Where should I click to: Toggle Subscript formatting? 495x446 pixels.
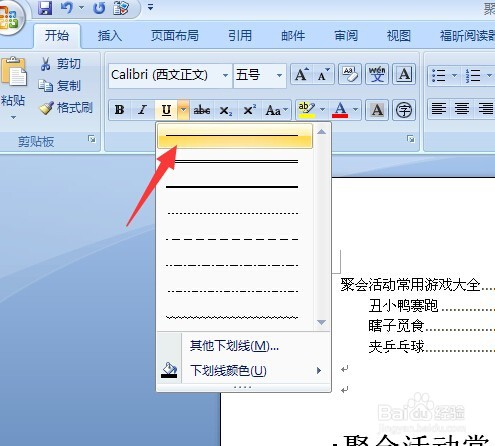click(x=226, y=110)
